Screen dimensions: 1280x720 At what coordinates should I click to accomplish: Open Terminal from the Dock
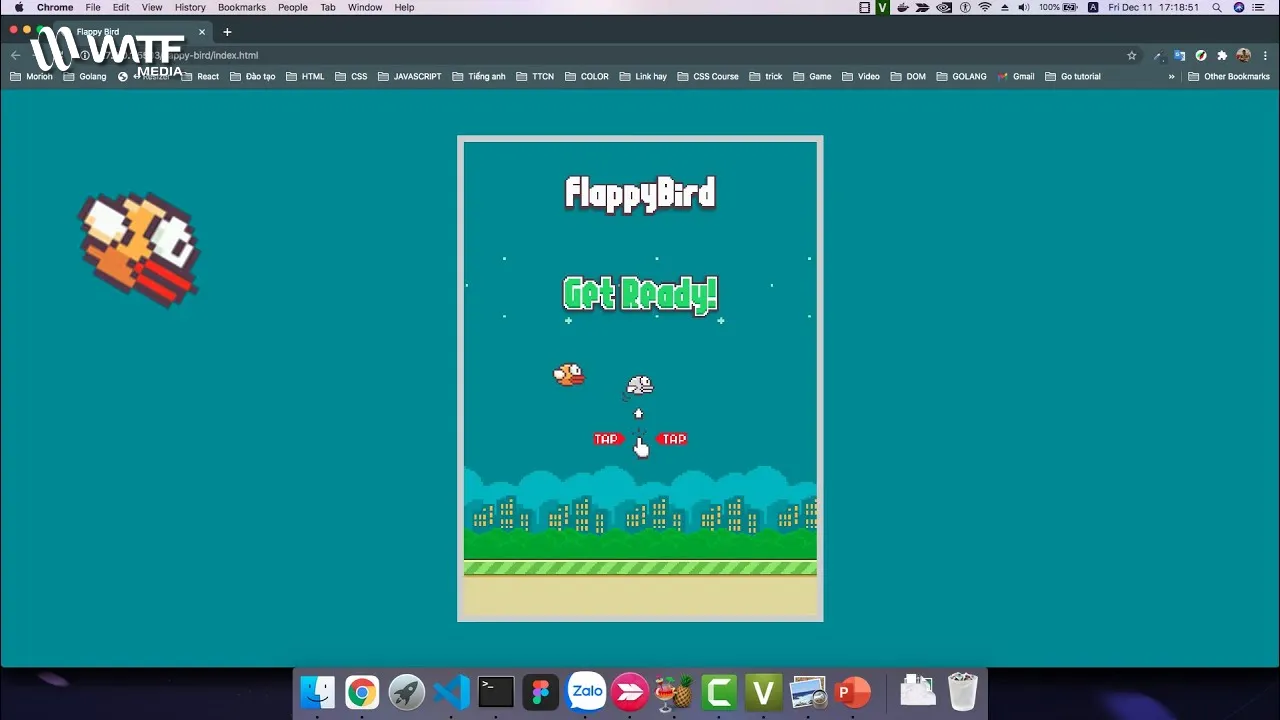[496, 692]
